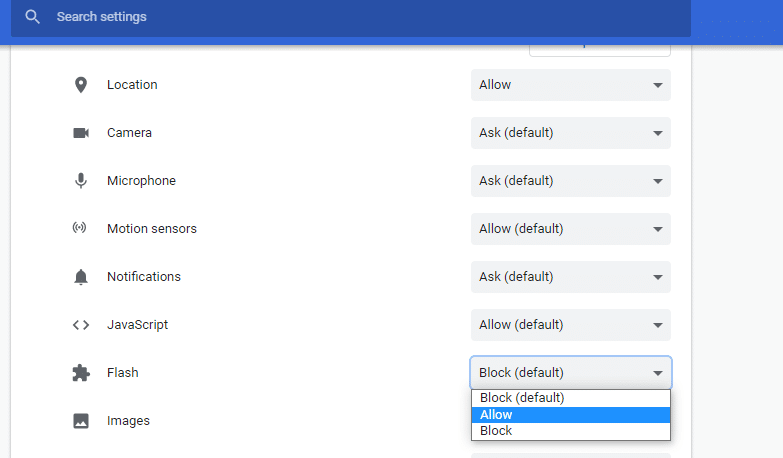Click the Flash puzzle piece icon
The height and width of the screenshot is (458, 783).
81,373
